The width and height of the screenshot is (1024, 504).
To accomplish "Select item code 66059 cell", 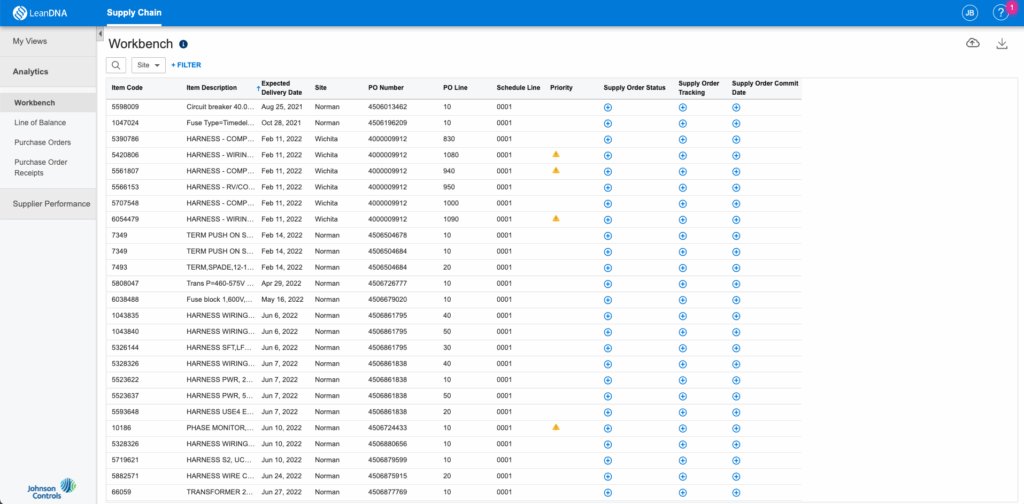I will click(x=121, y=492).
